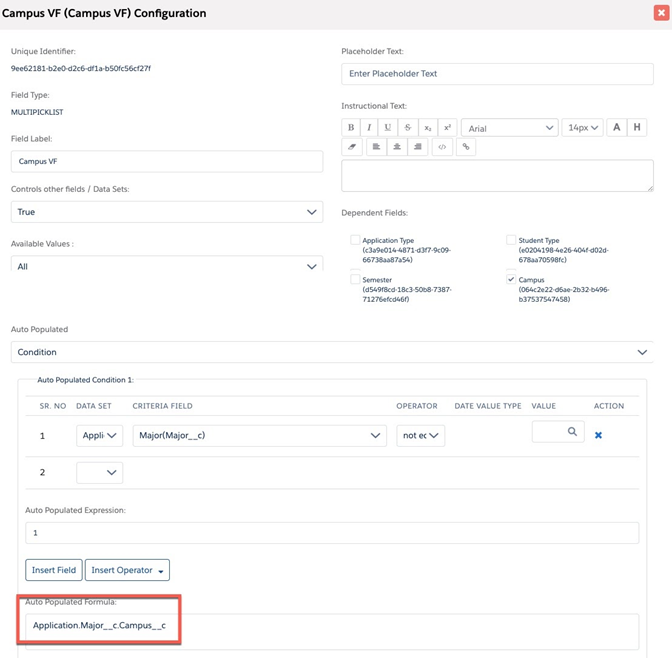
Task: Click the text color A button
Action: tap(616, 128)
